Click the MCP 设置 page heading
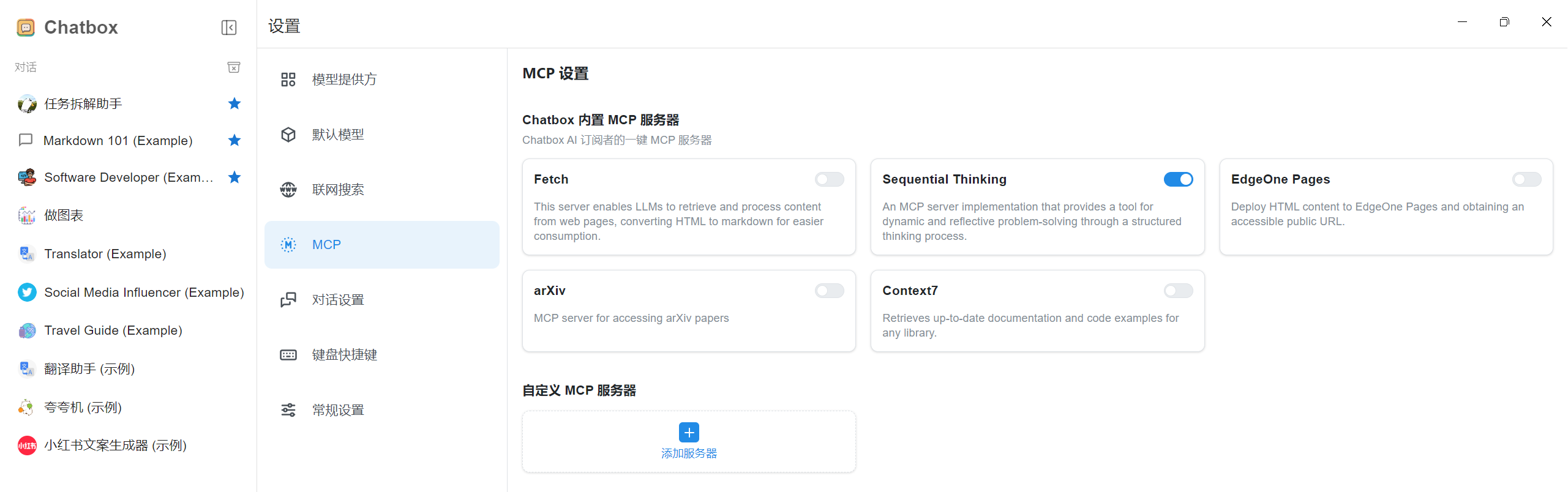This screenshot has width=1568, height=492. click(x=555, y=73)
